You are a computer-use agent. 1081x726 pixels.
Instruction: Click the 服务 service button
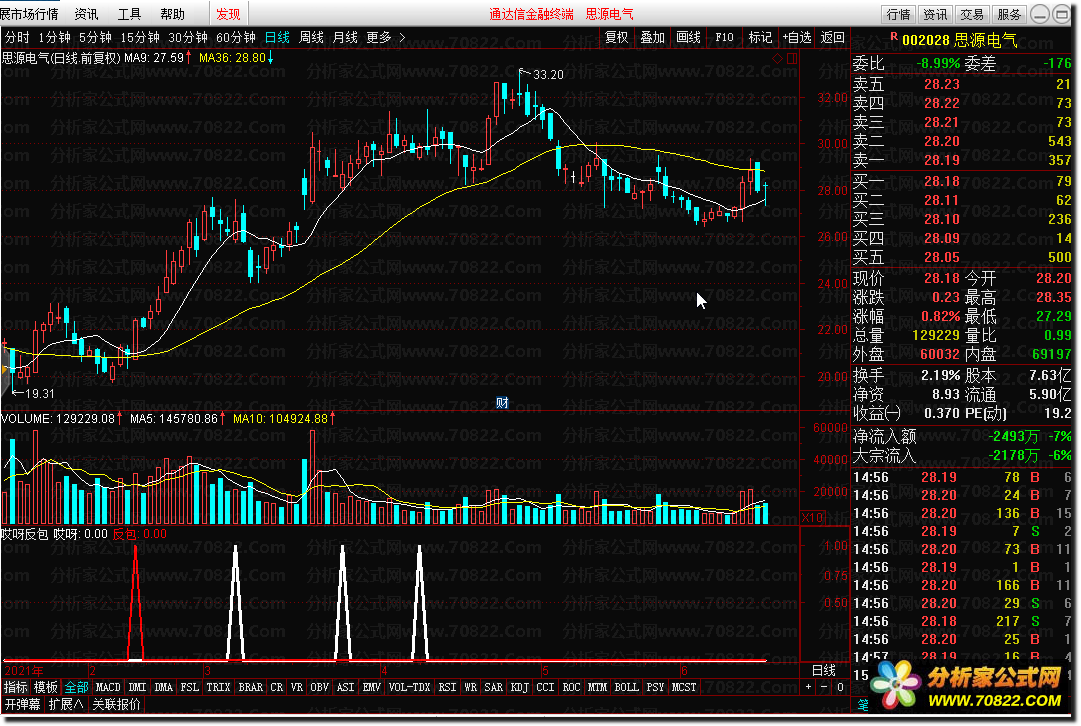coord(1009,14)
